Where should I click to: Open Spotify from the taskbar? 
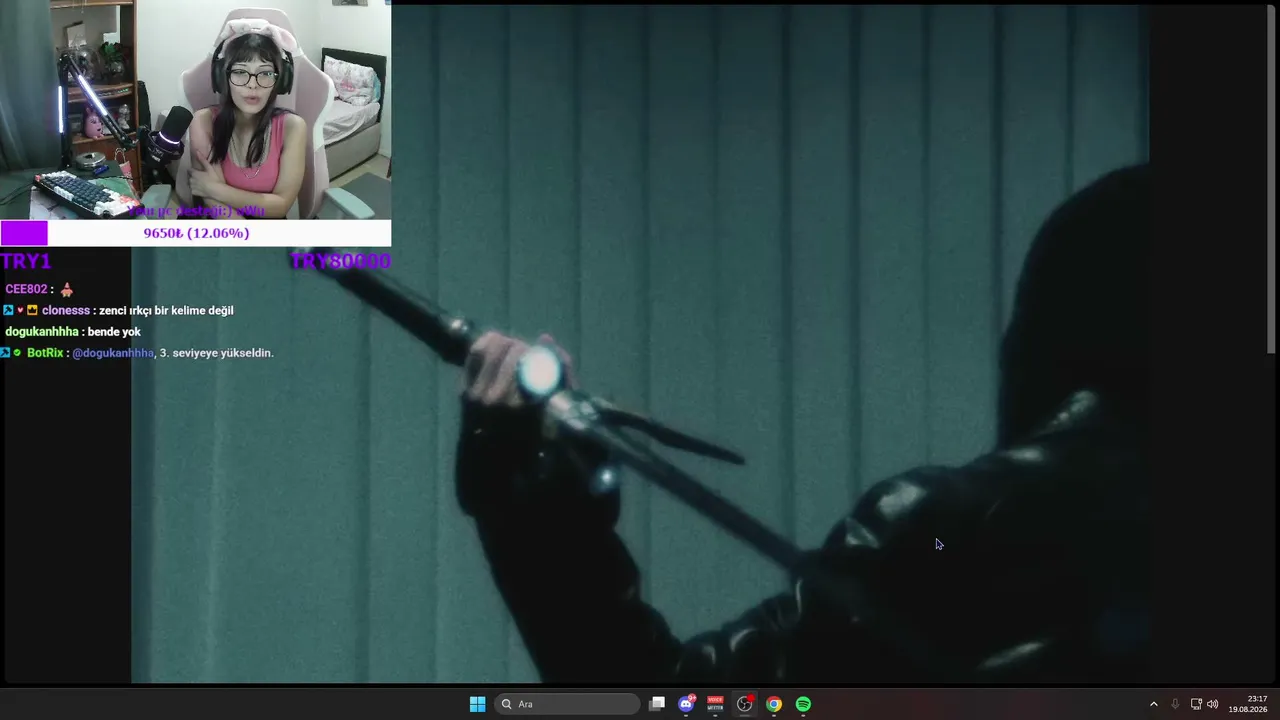[x=803, y=704]
